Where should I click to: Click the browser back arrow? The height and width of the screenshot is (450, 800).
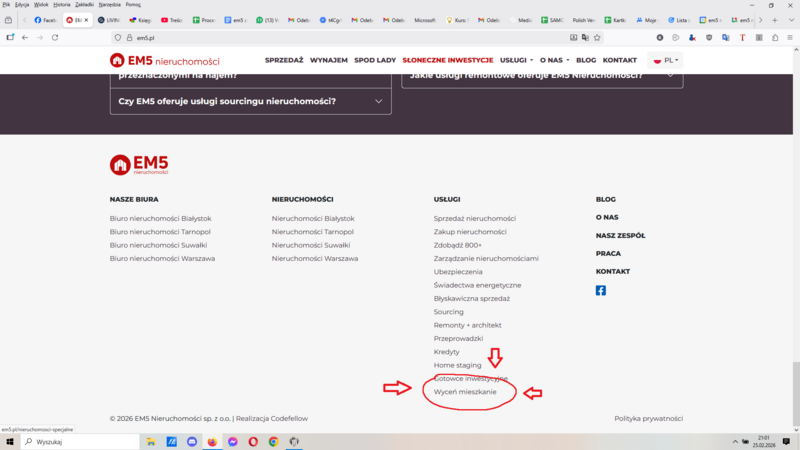point(25,37)
